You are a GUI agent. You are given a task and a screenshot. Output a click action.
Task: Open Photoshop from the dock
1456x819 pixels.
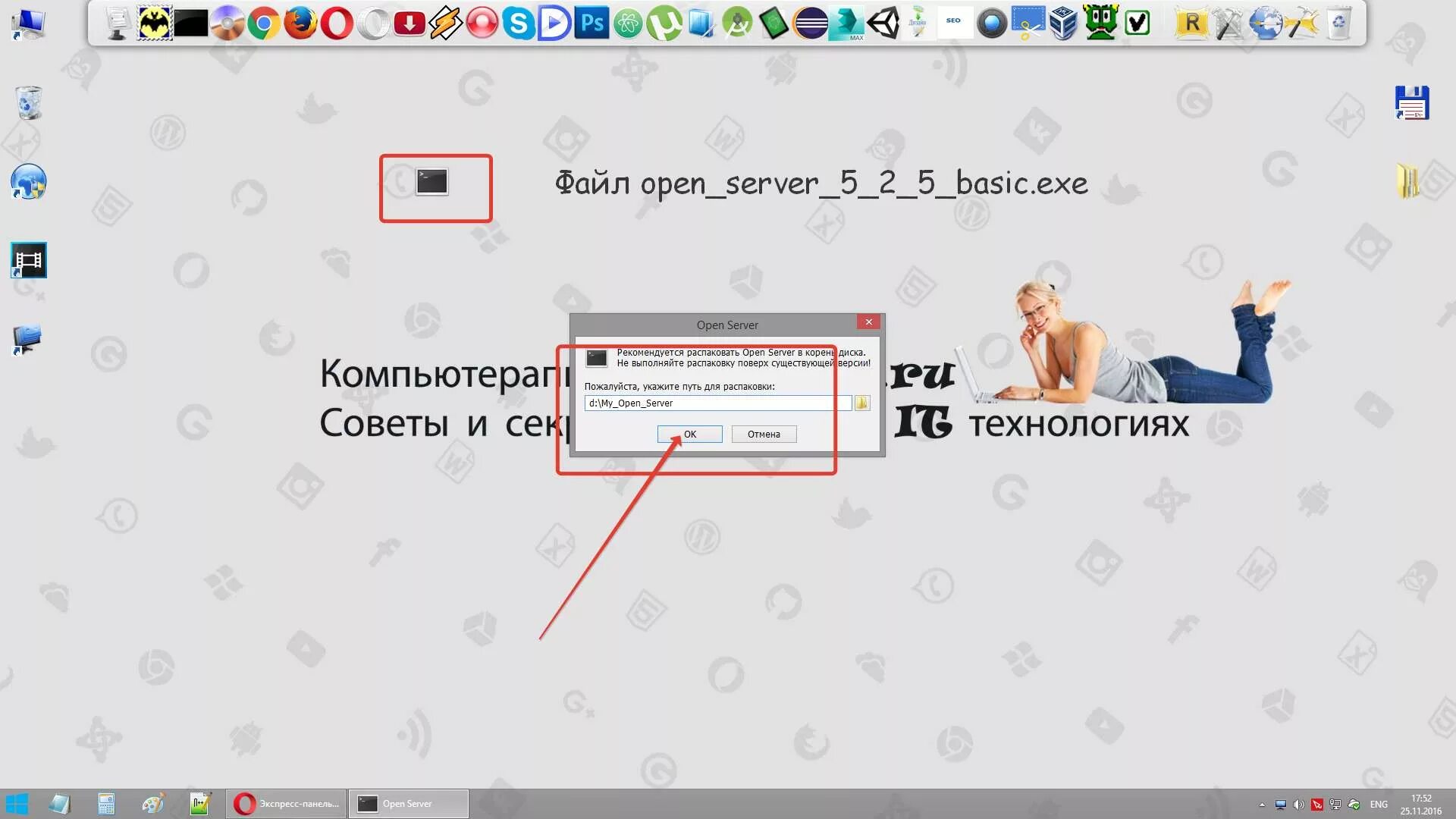coord(591,24)
